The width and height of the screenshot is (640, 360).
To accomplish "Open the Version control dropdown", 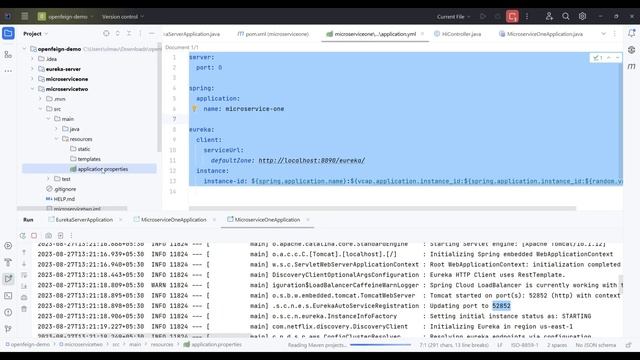I will pyautogui.click(x=123, y=16).
